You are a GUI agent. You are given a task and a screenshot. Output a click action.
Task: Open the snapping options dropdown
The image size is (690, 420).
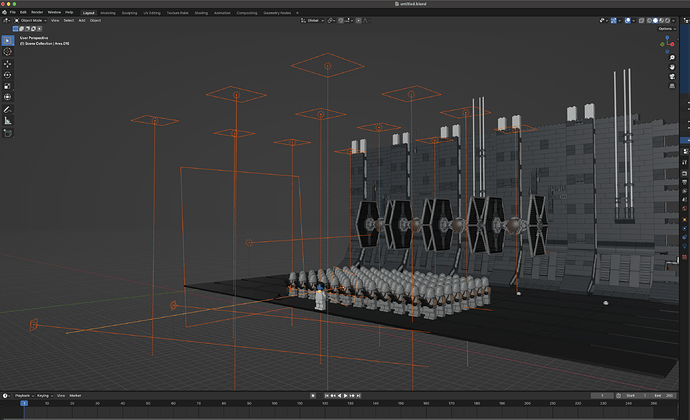coord(349,20)
